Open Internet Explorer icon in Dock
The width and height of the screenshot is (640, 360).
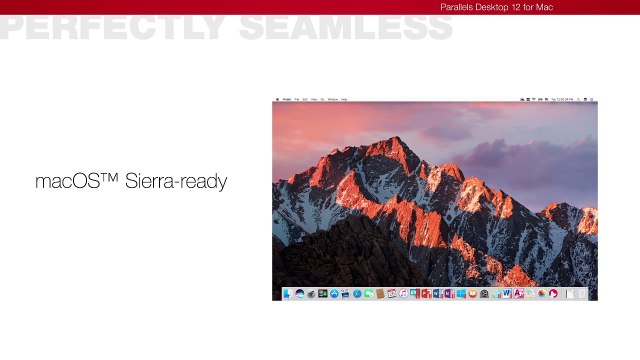click(496, 293)
